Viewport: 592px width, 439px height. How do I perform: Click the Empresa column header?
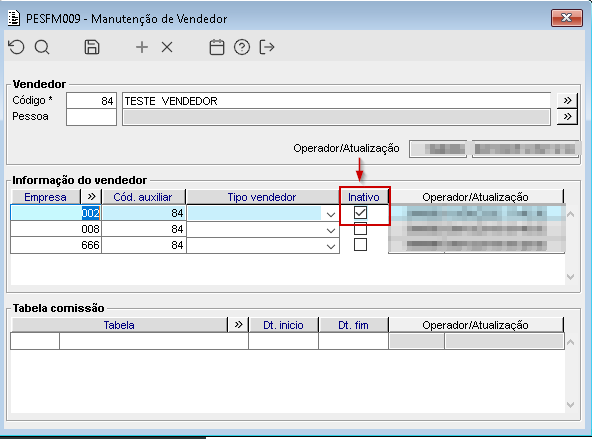(46, 197)
